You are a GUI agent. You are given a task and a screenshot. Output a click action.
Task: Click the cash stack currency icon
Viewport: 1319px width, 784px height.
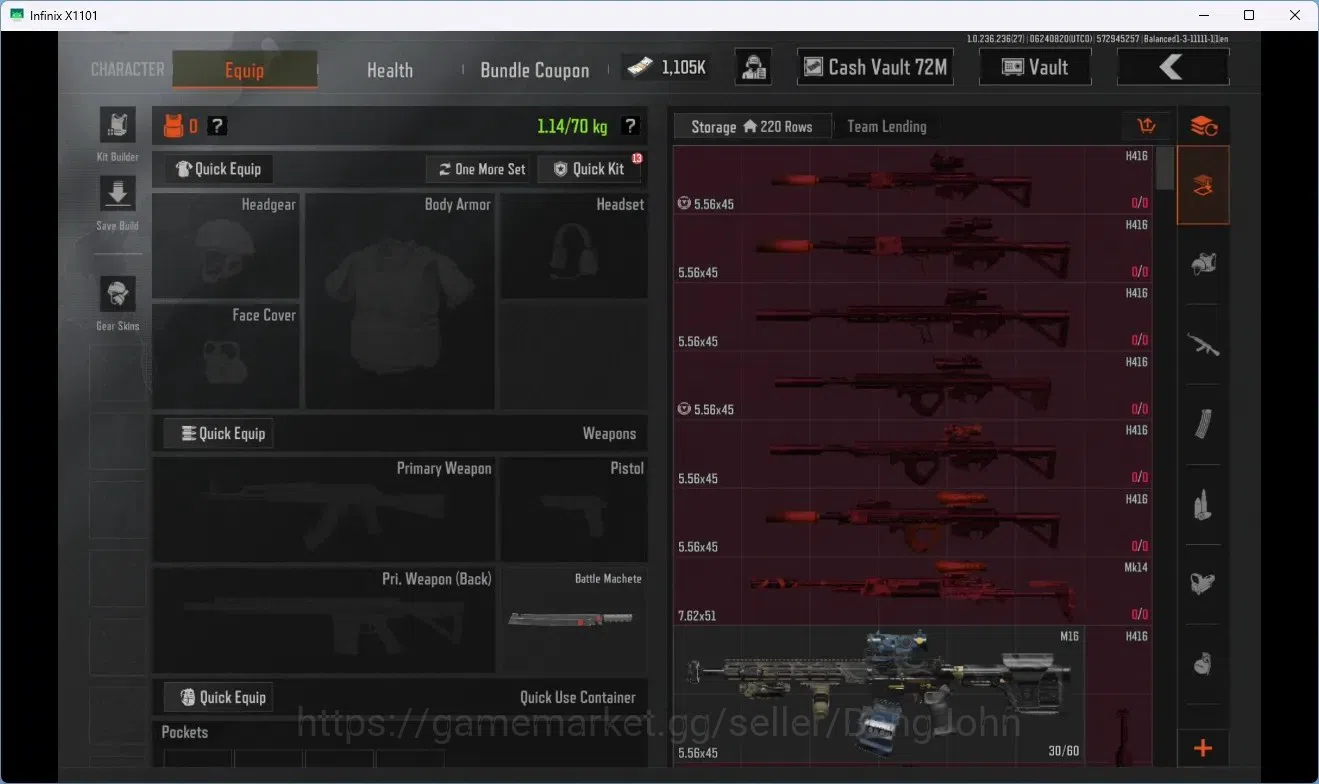point(640,67)
